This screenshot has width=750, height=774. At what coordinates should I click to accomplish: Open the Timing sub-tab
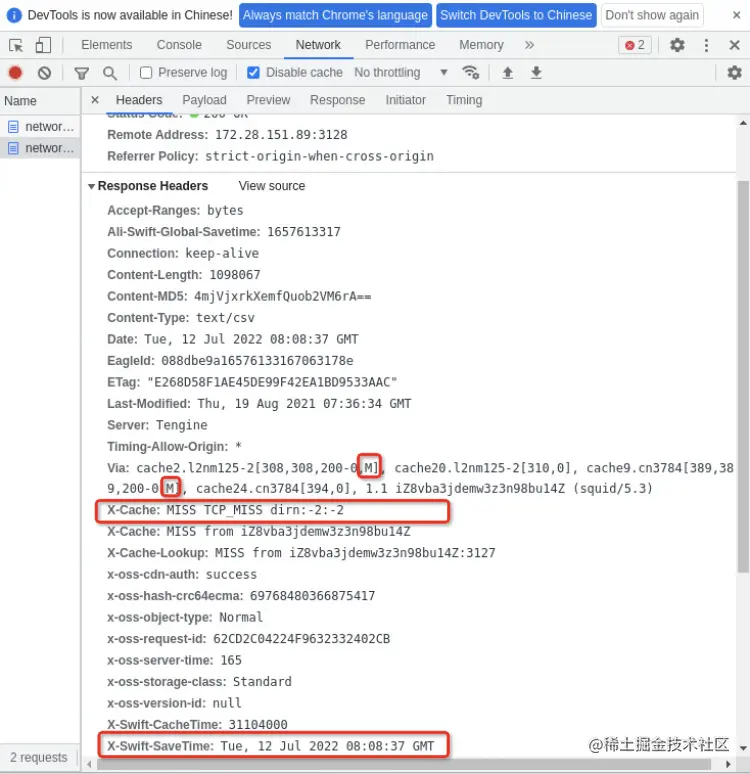click(464, 100)
